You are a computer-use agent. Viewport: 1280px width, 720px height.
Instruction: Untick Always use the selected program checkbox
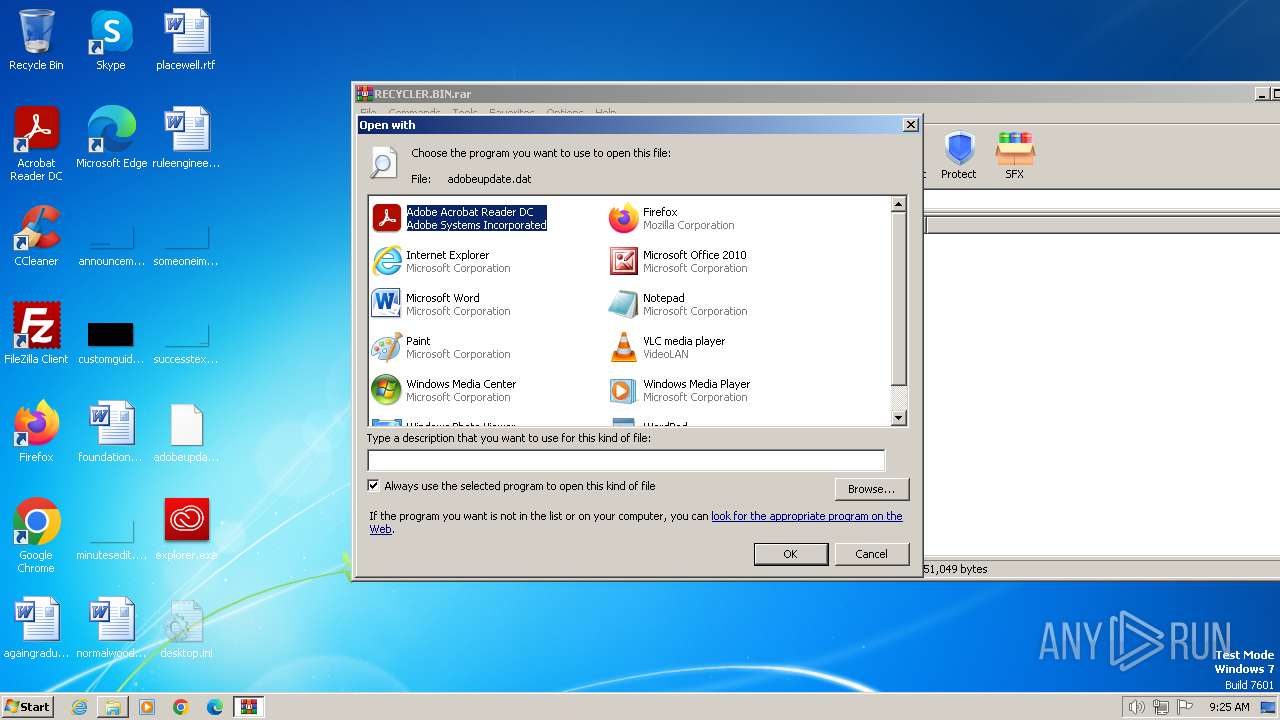tap(374, 486)
